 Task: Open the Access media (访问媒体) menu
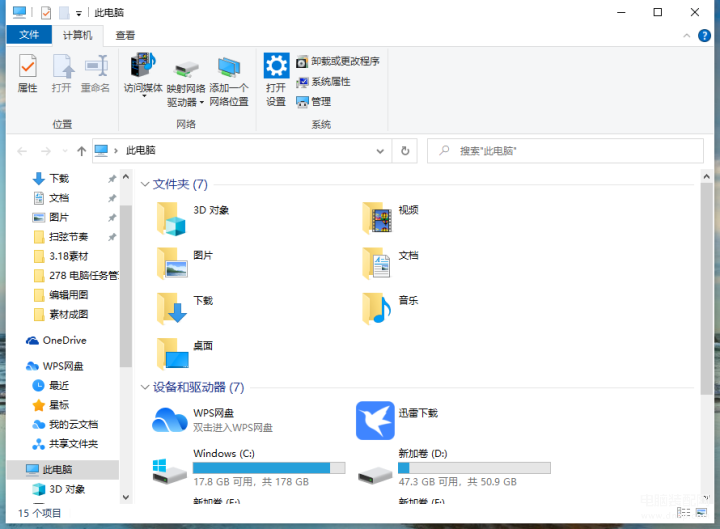143,75
